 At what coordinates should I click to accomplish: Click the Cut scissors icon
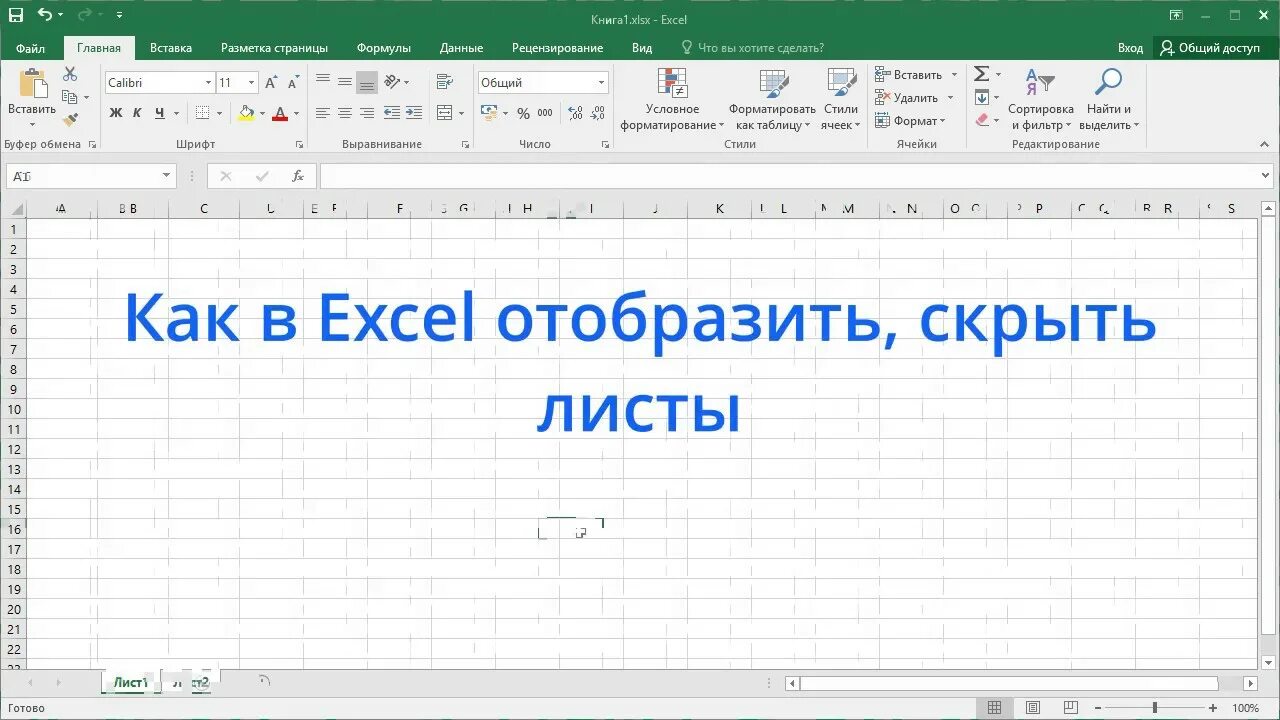click(70, 74)
